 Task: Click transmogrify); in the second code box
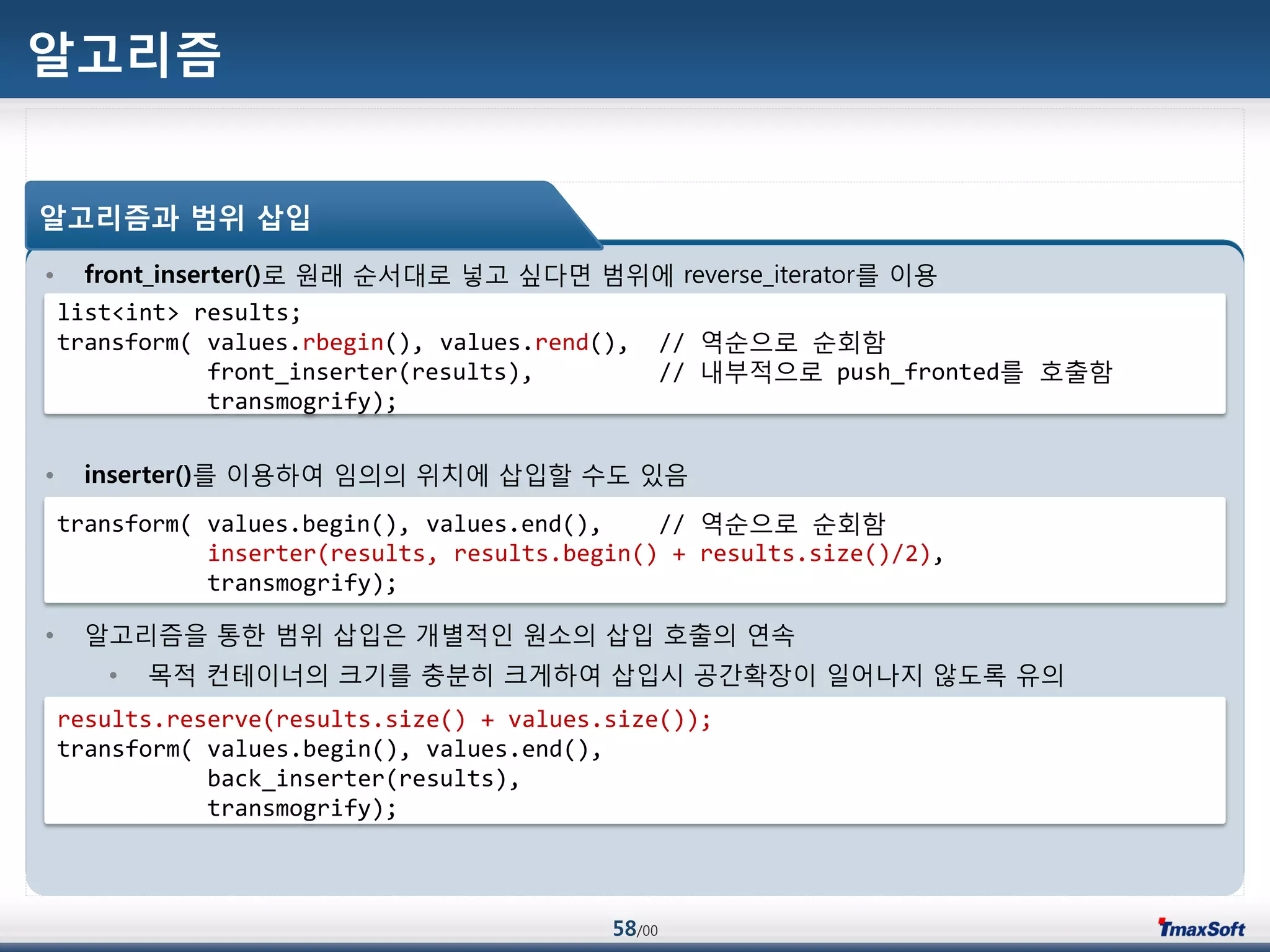[x=302, y=583]
